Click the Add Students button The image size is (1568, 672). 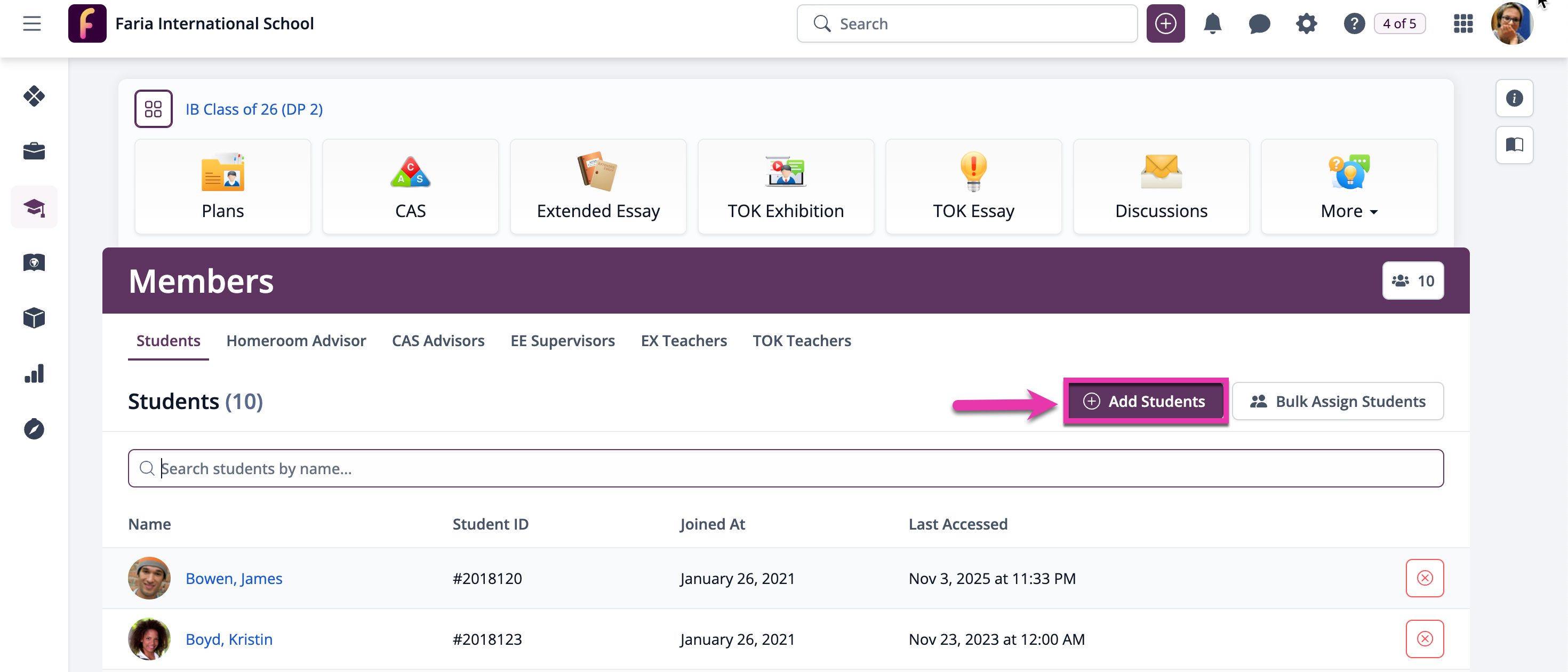point(1145,401)
